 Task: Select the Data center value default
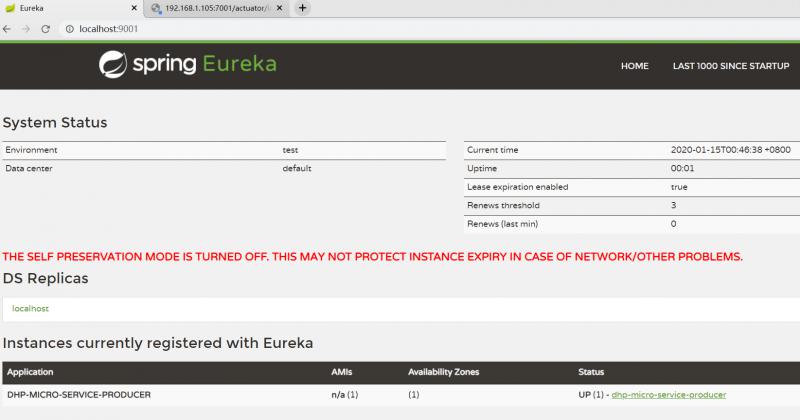(x=297, y=168)
